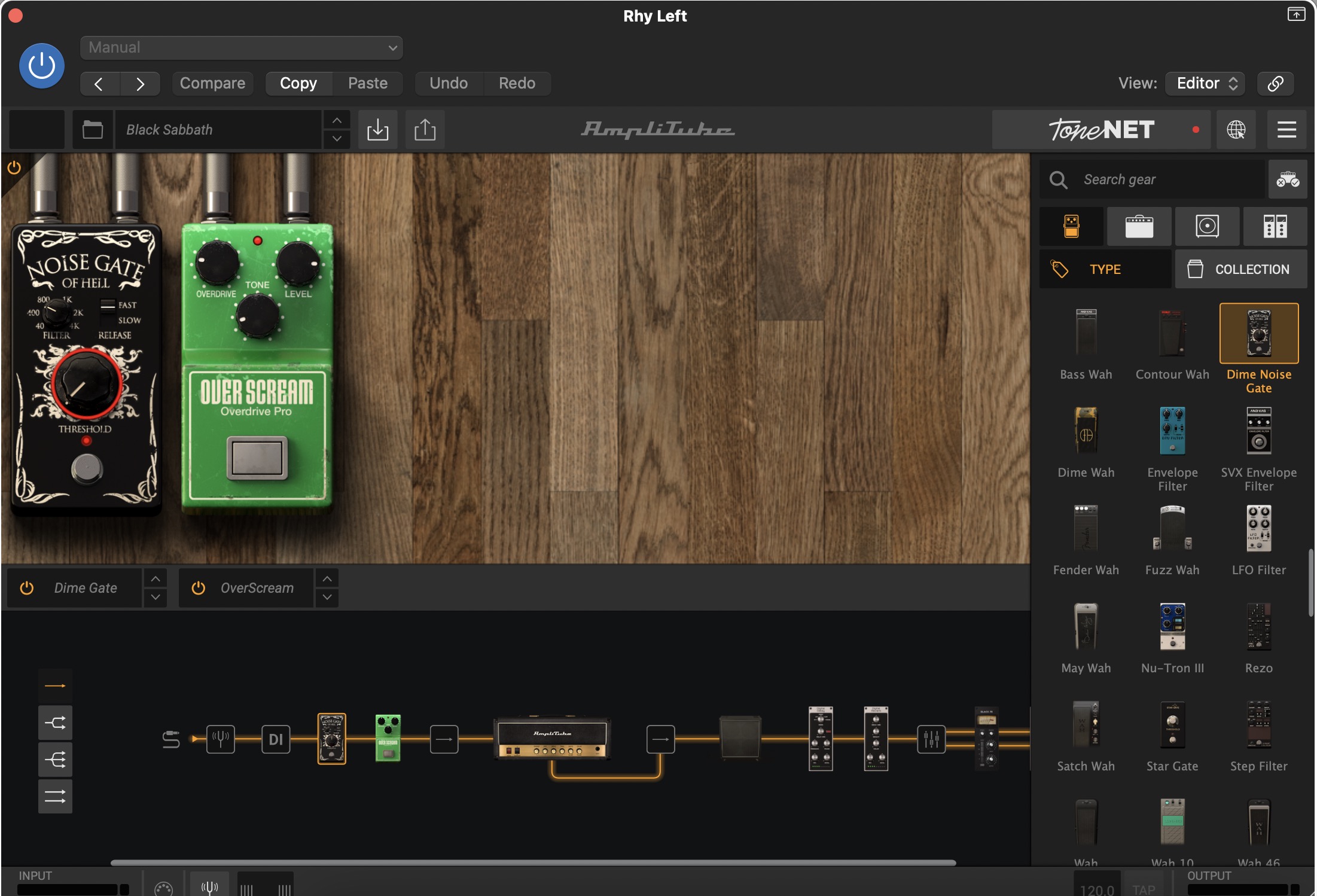Select the single series signal routing

[x=55, y=685]
